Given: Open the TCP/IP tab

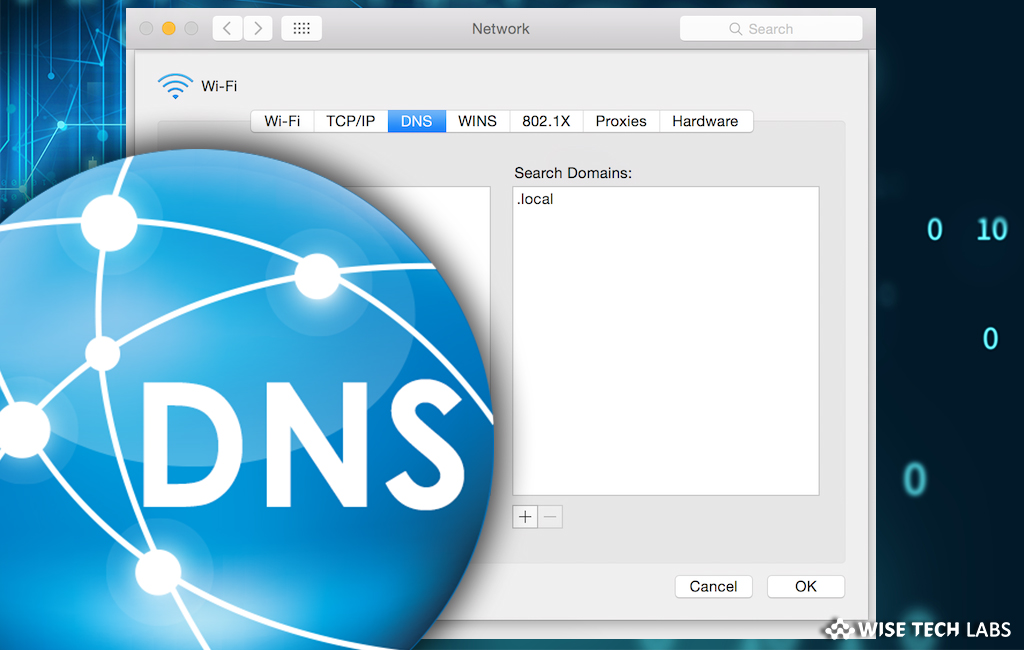Looking at the screenshot, I should click(x=351, y=121).
